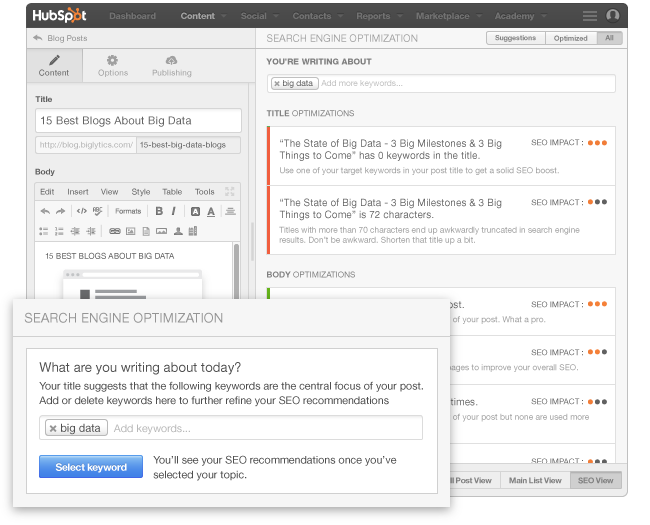
Task: Click the HubSpot logo
Action: click(59, 15)
